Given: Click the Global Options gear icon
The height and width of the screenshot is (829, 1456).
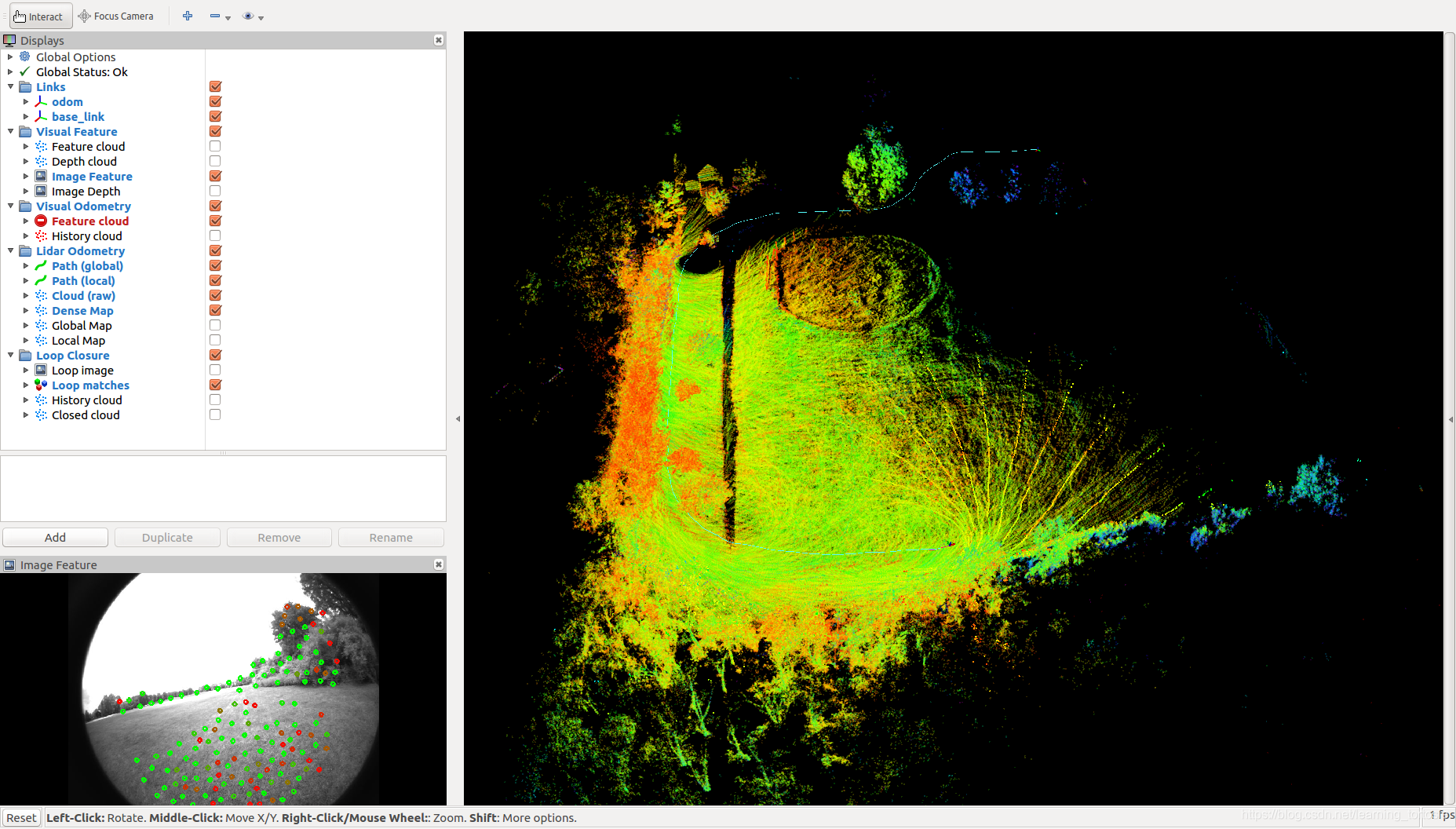Looking at the screenshot, I should (25, 57).
